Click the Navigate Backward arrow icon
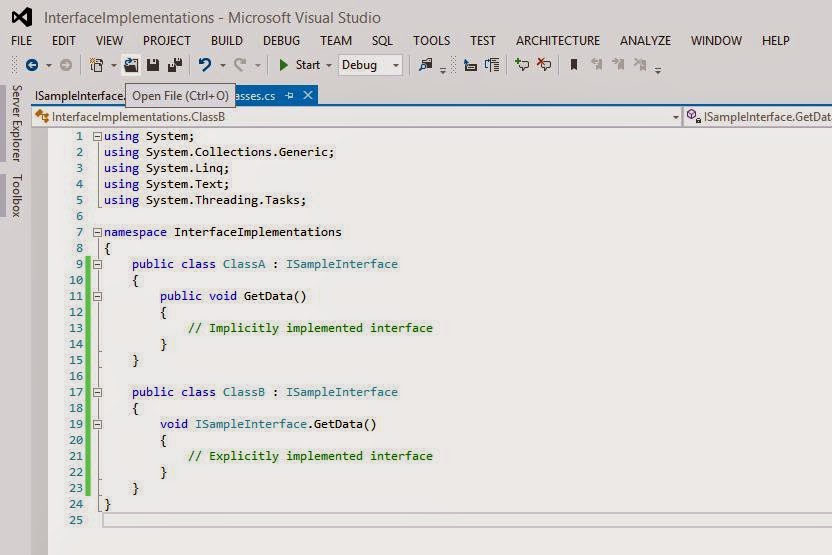This screenshot has height=555, width=832. click(x=32, y=65)
